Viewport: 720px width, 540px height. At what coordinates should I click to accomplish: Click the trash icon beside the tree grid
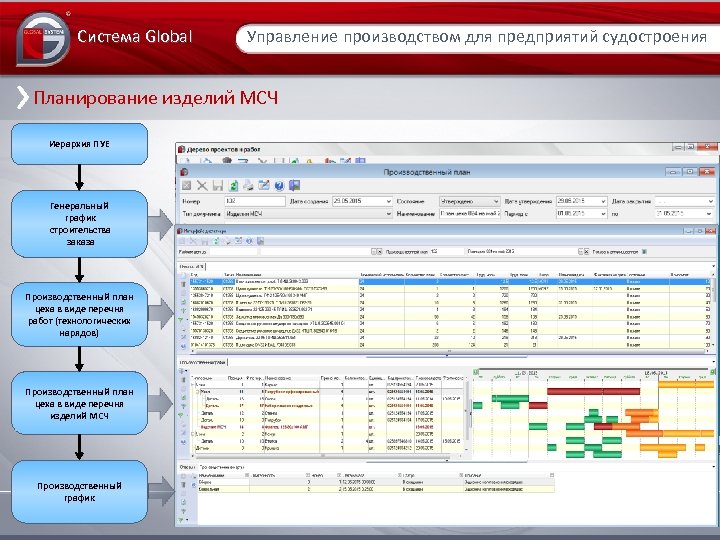[x=183, y=380]
